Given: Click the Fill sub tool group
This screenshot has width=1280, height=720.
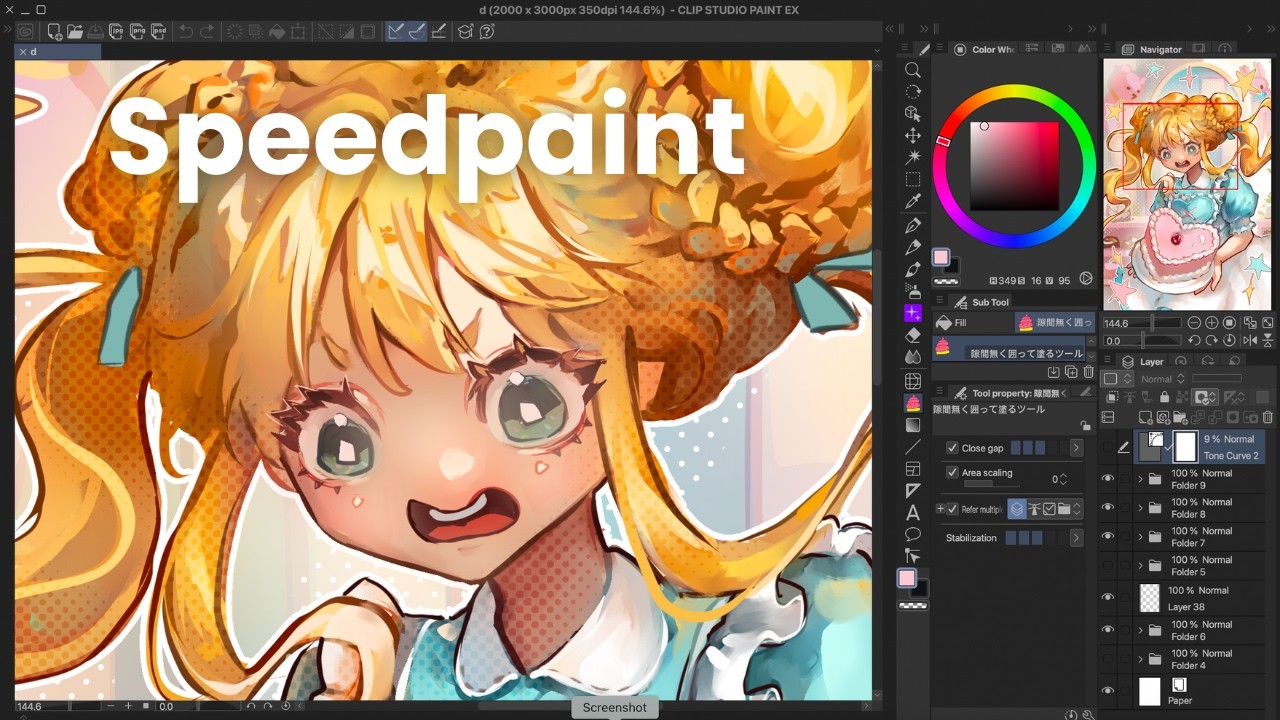Looking at the screenshot, I should 972,322.
